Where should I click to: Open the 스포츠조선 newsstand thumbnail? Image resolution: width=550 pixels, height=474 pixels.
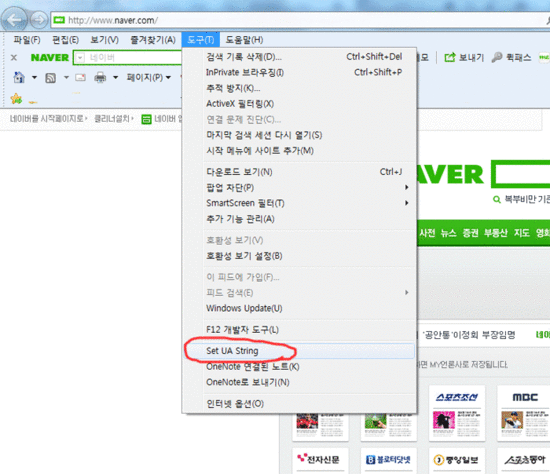[x=457, y=413]
